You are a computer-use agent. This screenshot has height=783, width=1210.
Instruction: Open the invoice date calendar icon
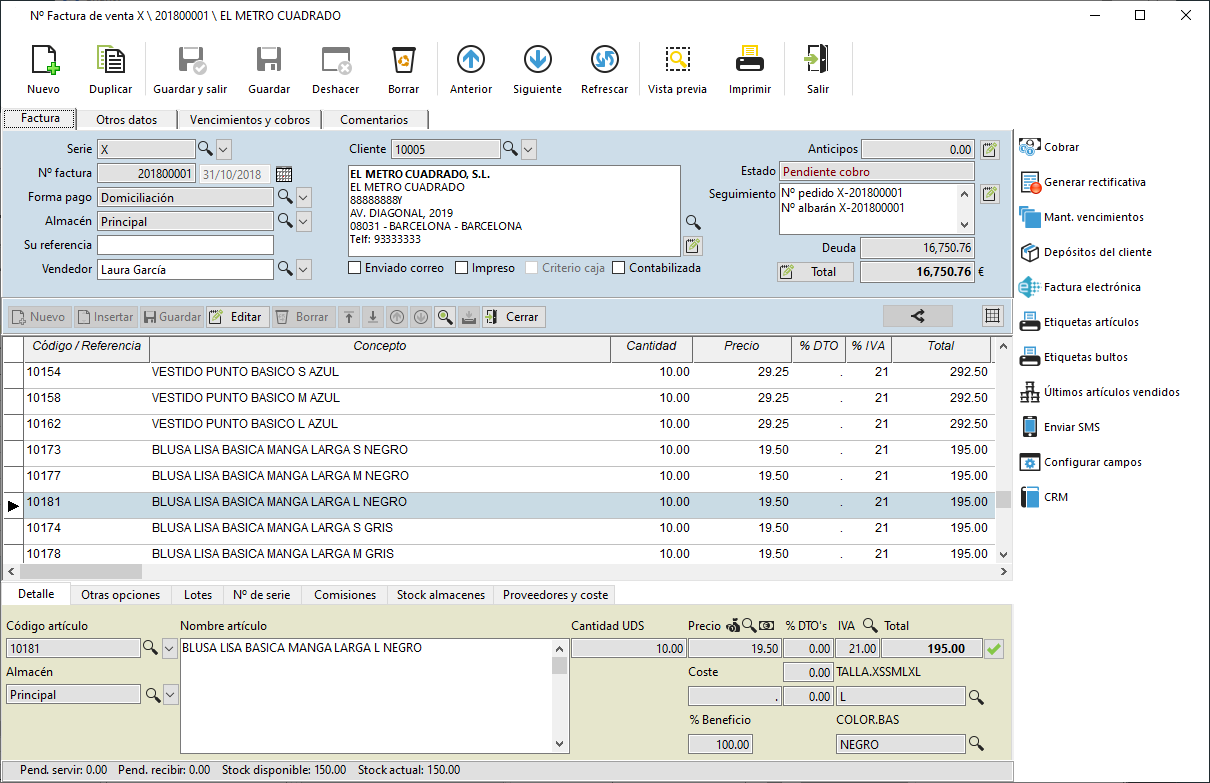283,173
